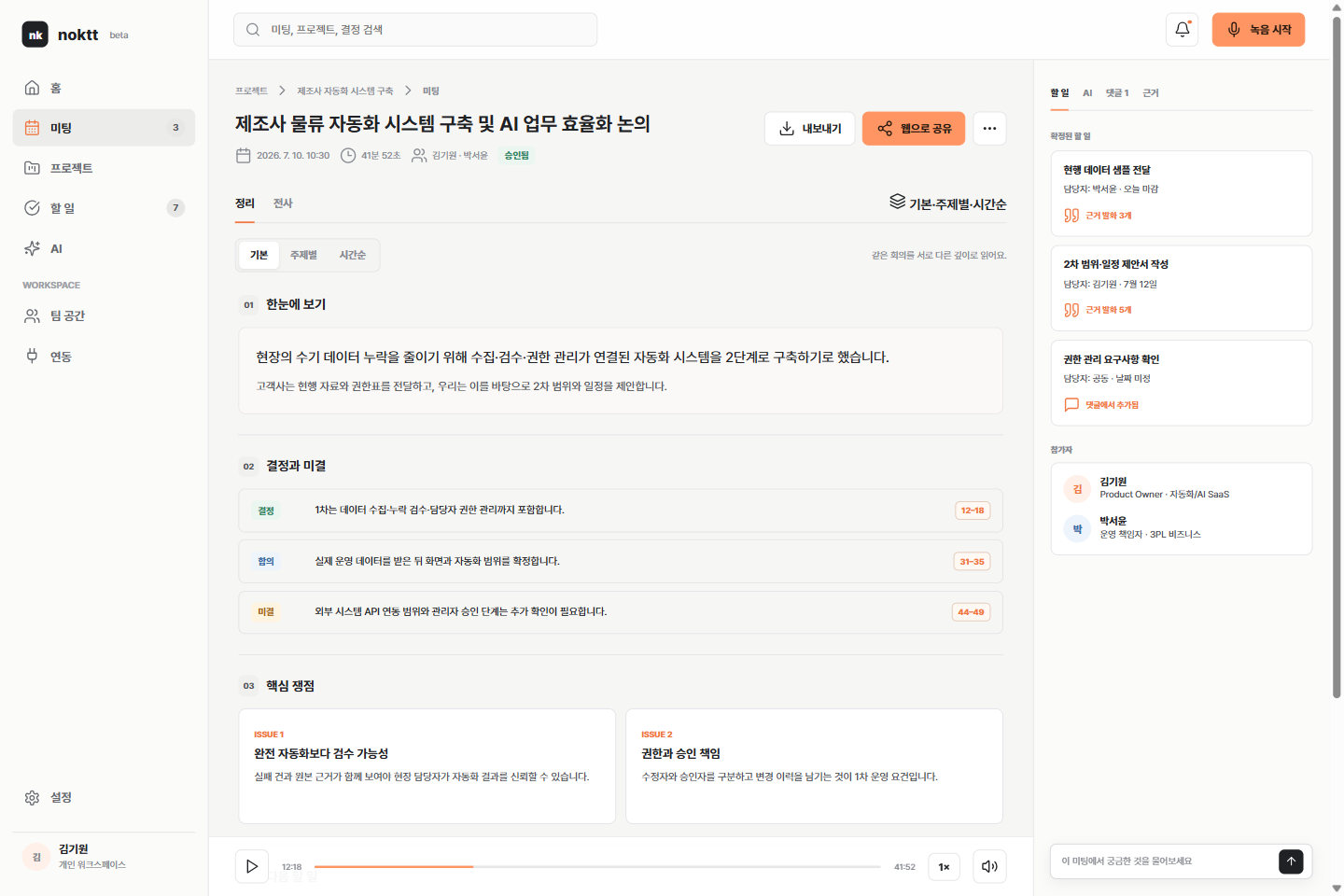The width and height of the screenshot is (1344, 896).
Task: Open the 홈 sidebar item
Action: [x=104, y=88]
